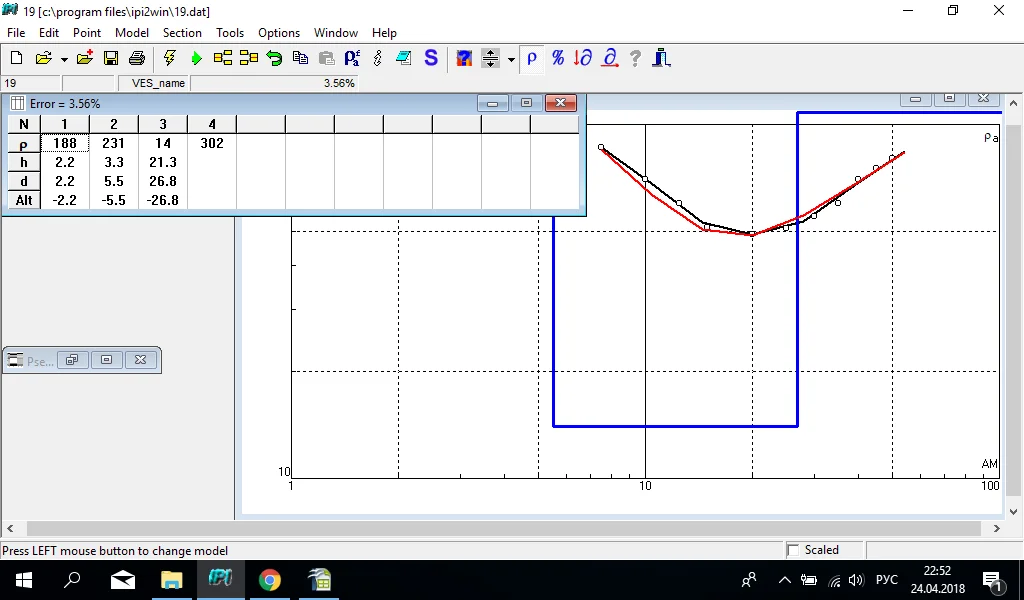Expand the Open file dropdown arrow
1024x600 pixels.
[x=64, y=59]
